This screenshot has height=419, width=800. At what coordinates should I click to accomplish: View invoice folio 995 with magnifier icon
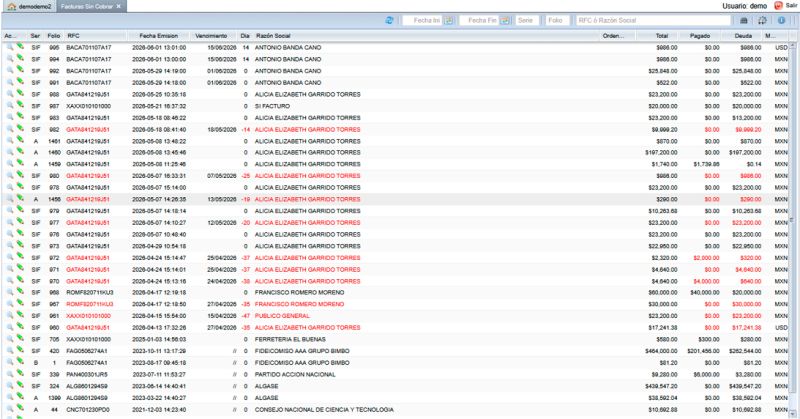click(x=10, y=47)
